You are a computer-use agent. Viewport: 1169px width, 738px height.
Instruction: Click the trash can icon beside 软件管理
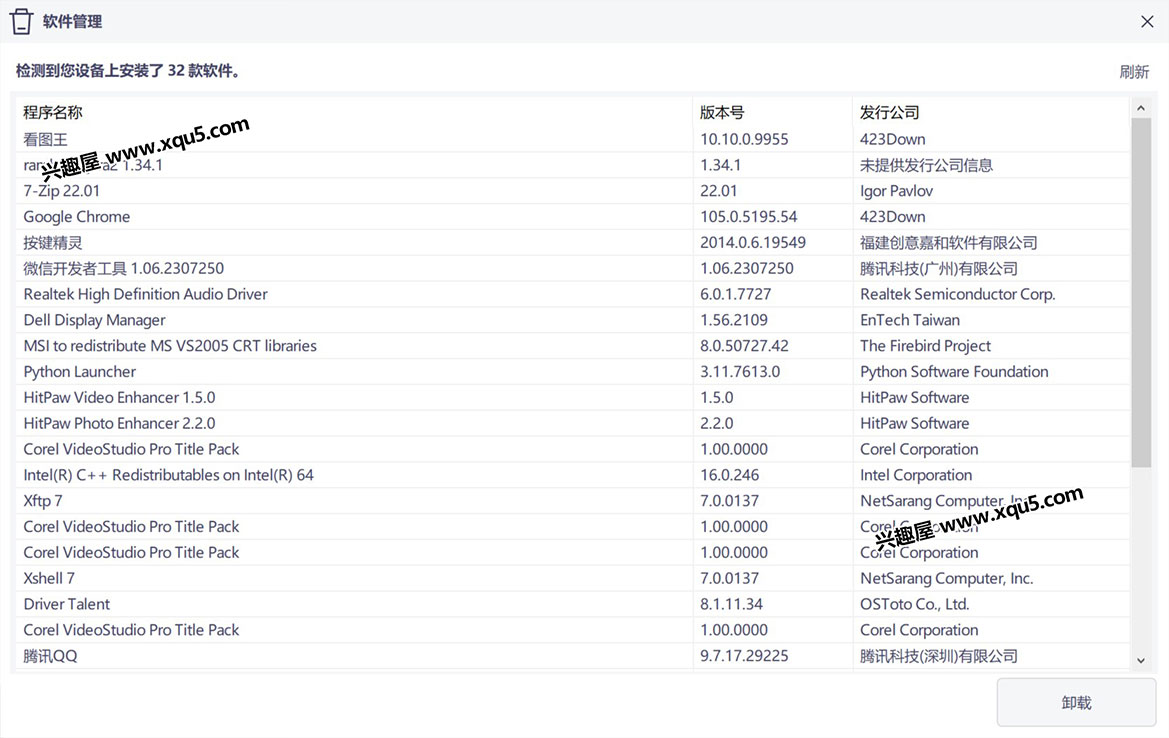22,22
